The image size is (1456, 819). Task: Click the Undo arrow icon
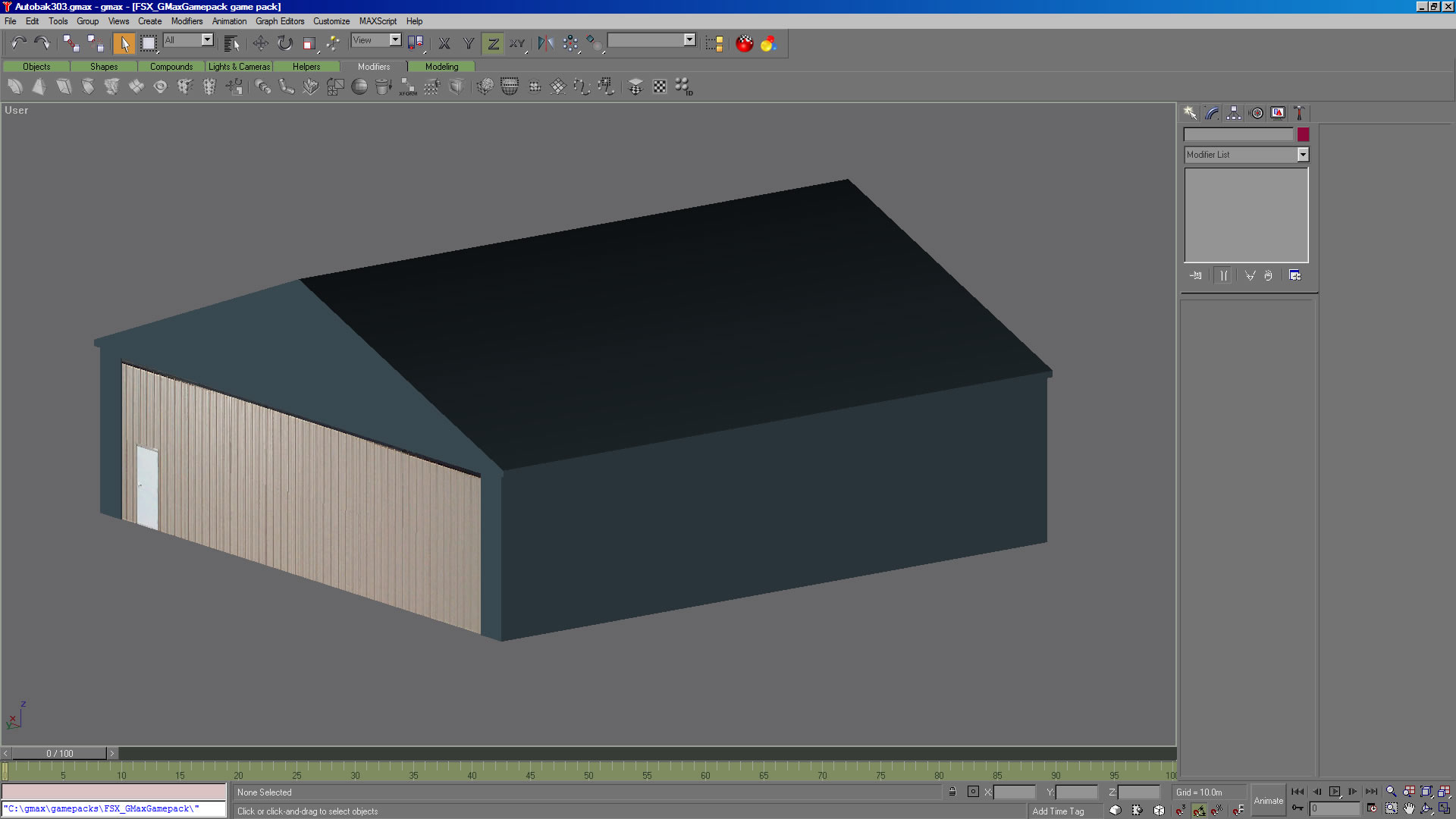point(18,43)
